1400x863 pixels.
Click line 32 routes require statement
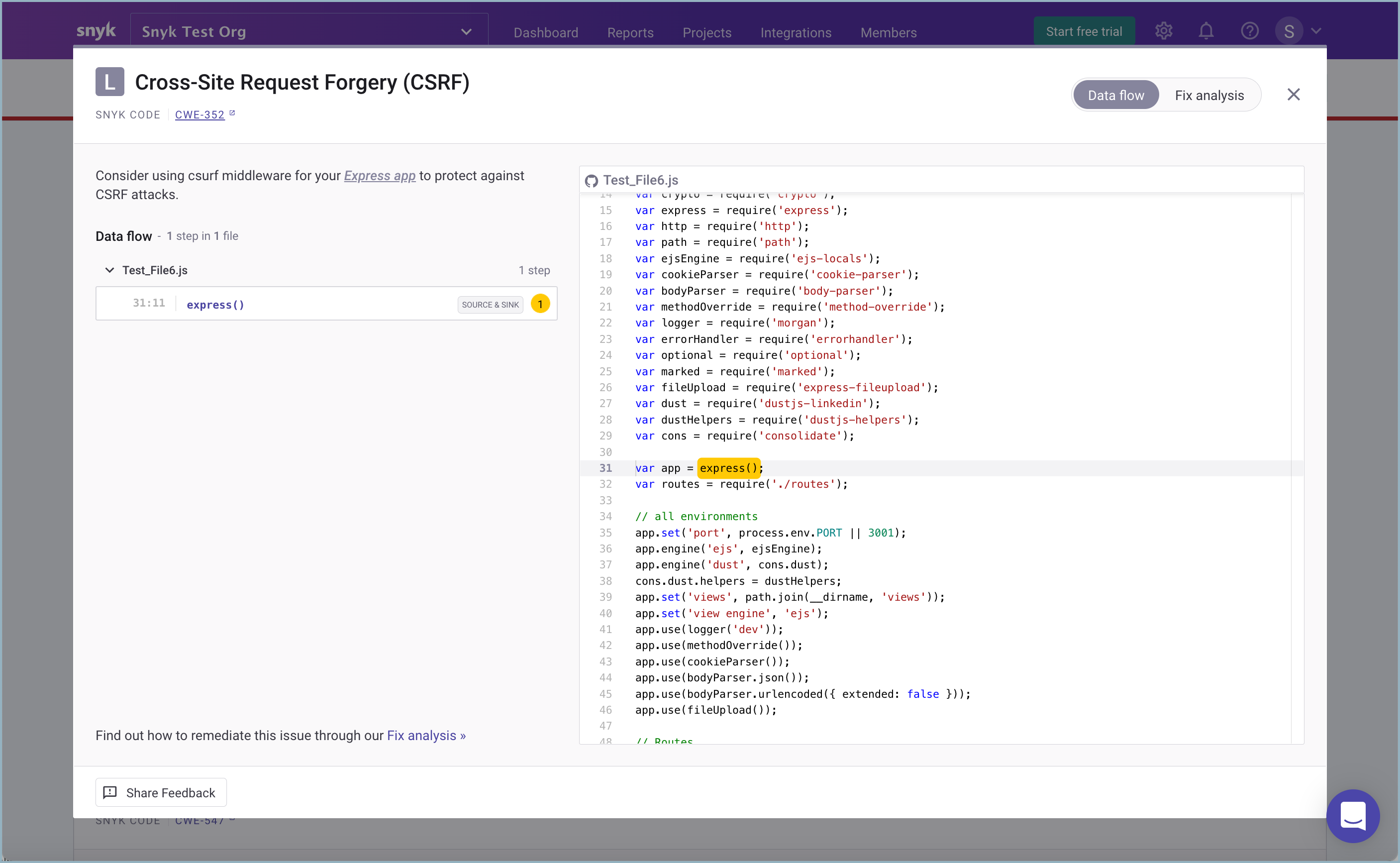pyautogui.click(x=741, y=484)
